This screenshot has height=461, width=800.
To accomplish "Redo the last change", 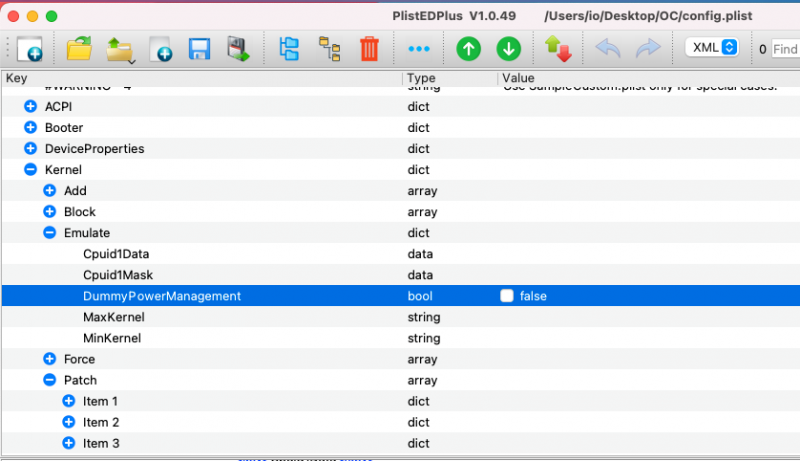I will pyautogui.click(x=648, y=49).
